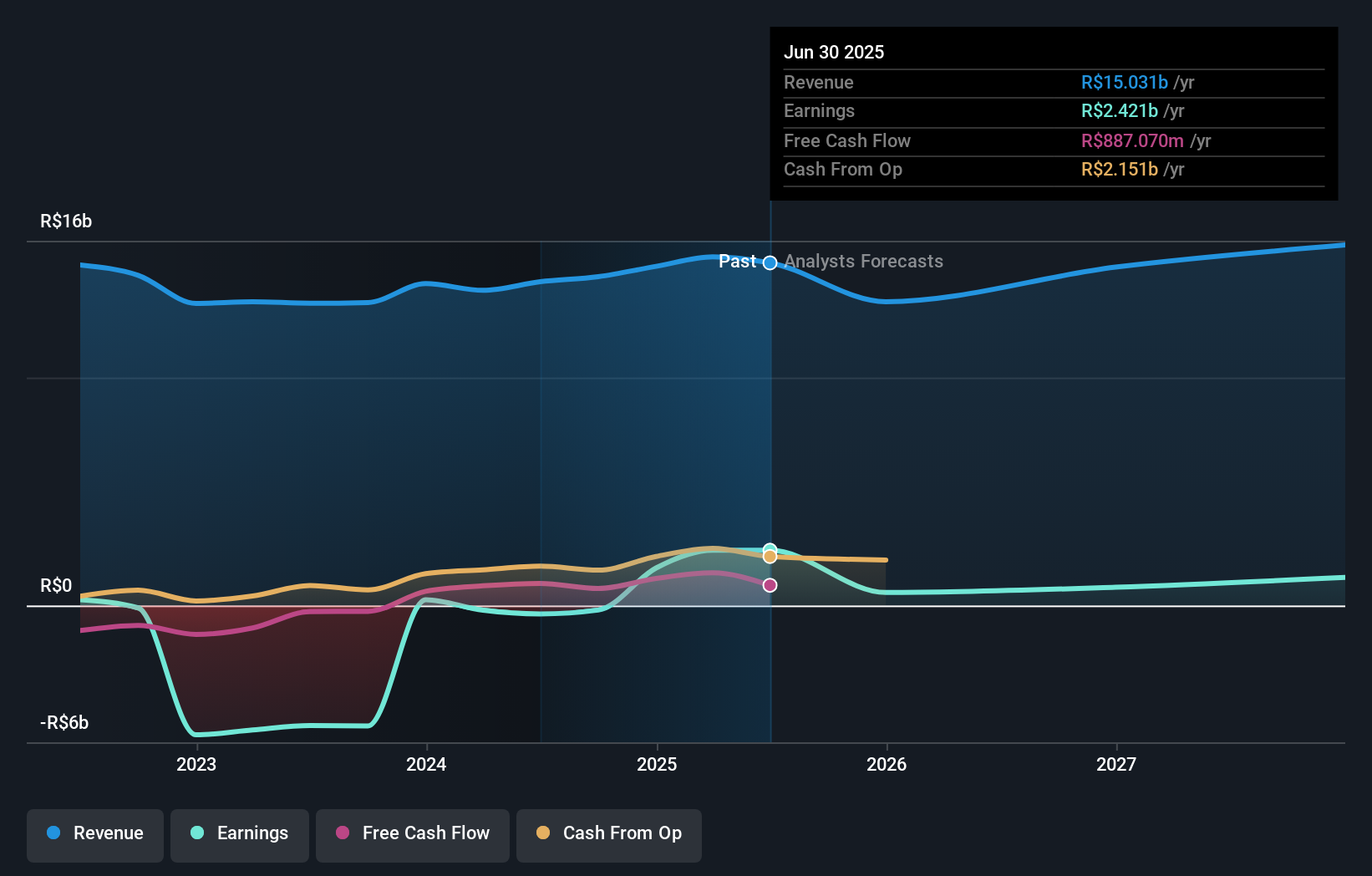Viewport: 1372px width, 876px height.
Task: Click the vertical date divider line
Action: coord(770,460)
